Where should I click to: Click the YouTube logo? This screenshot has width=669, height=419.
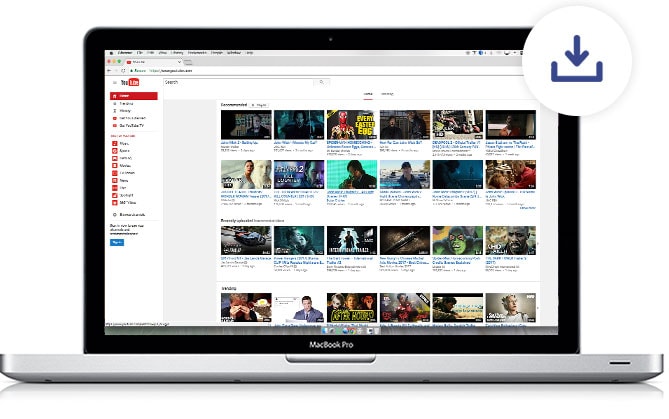click(x=130, y=82)
